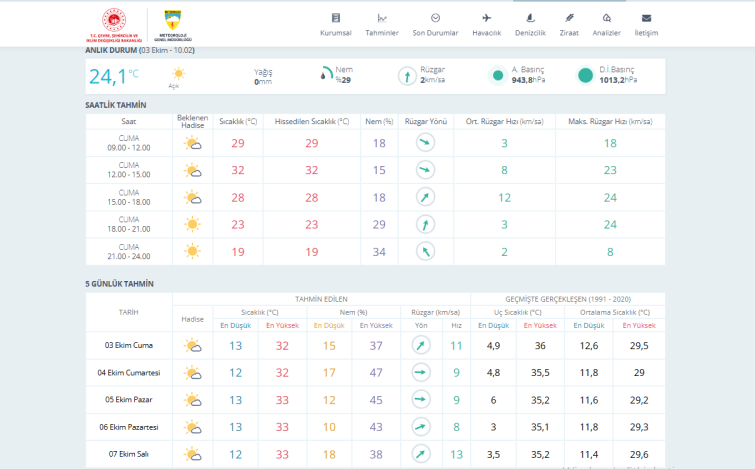Click the sunny Açık weather icon

[179, 74]
